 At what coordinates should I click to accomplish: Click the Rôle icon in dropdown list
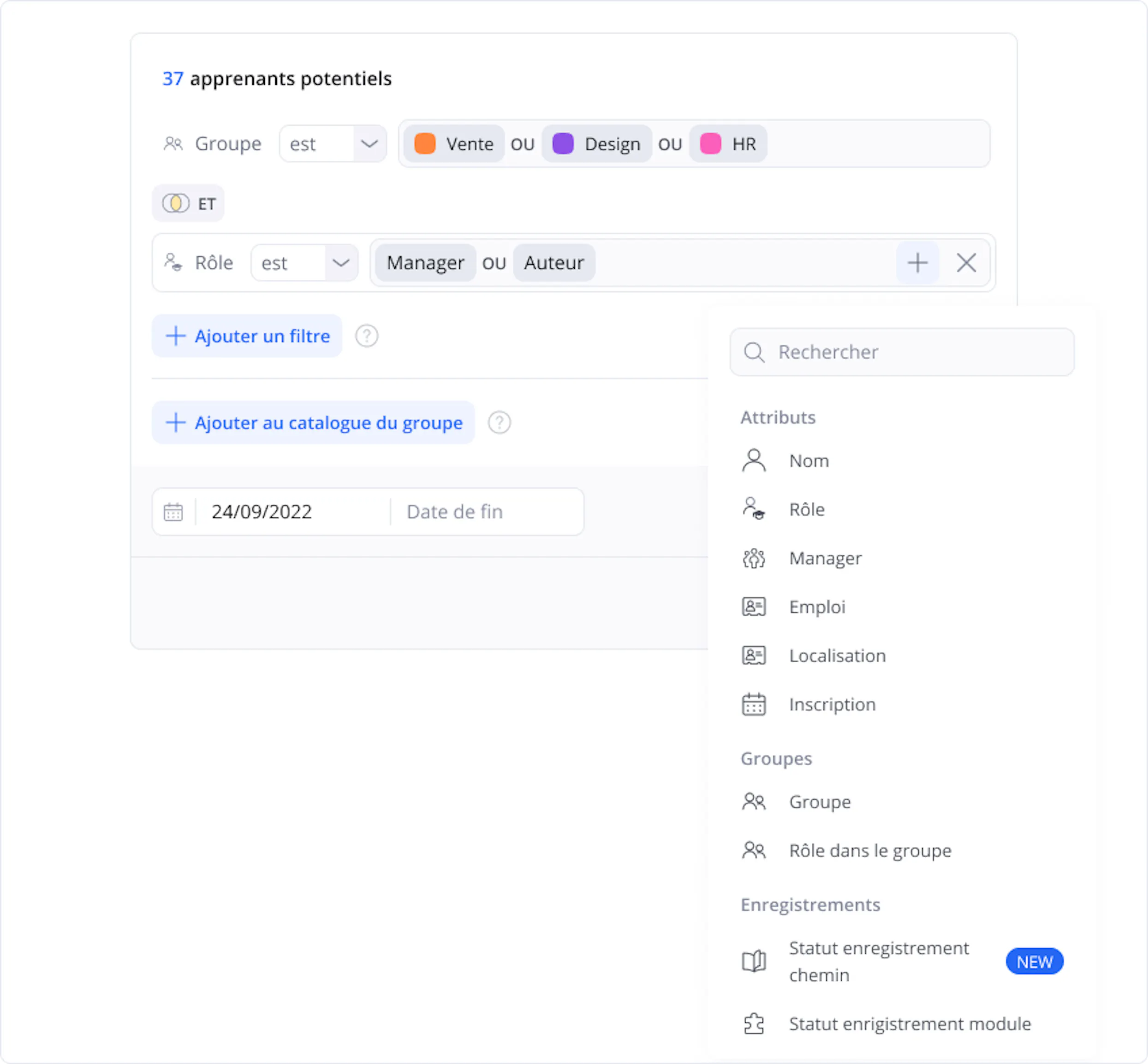[x=754, y=509]
